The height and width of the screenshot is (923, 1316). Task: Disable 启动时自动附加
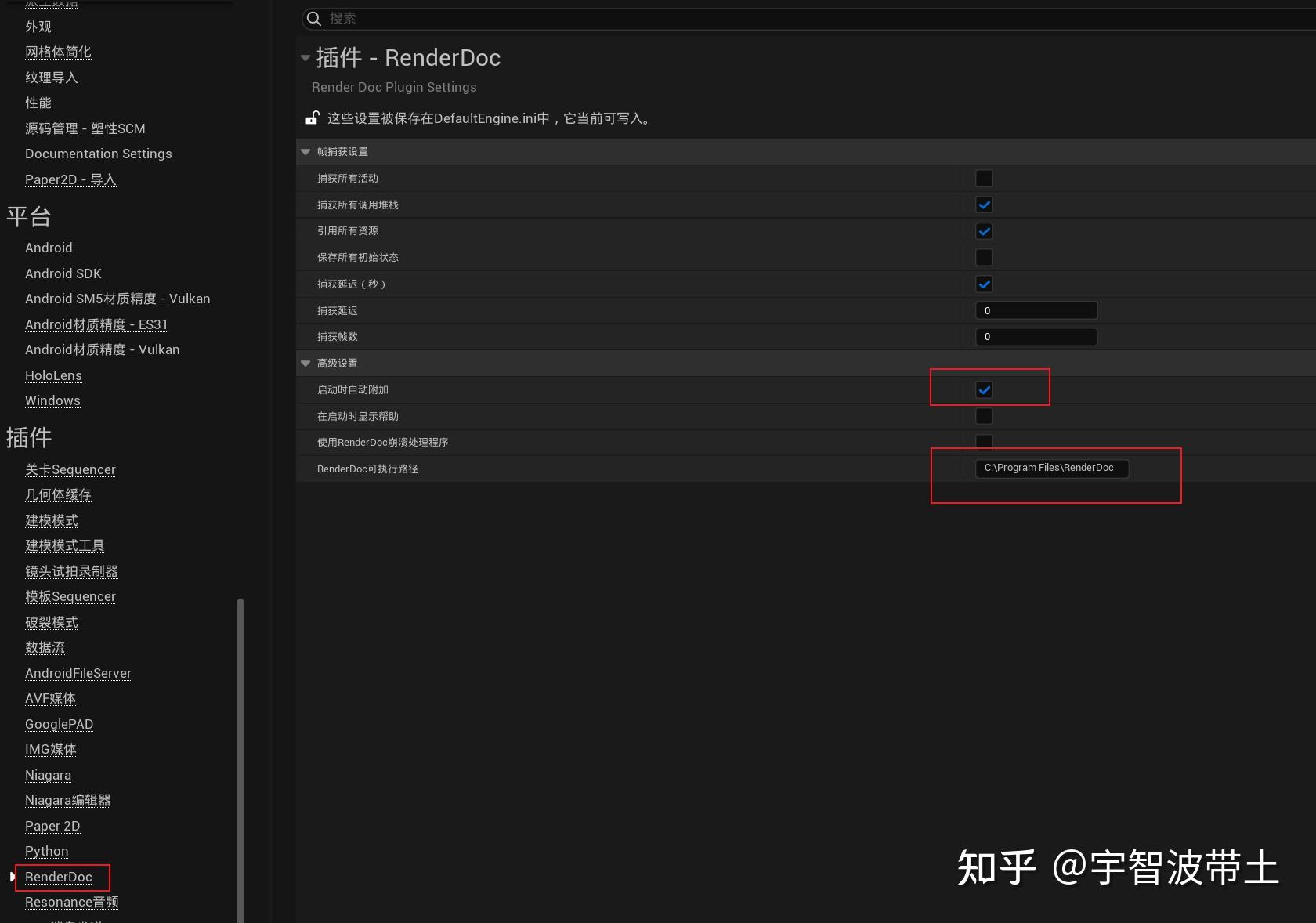tap(984, 389)
